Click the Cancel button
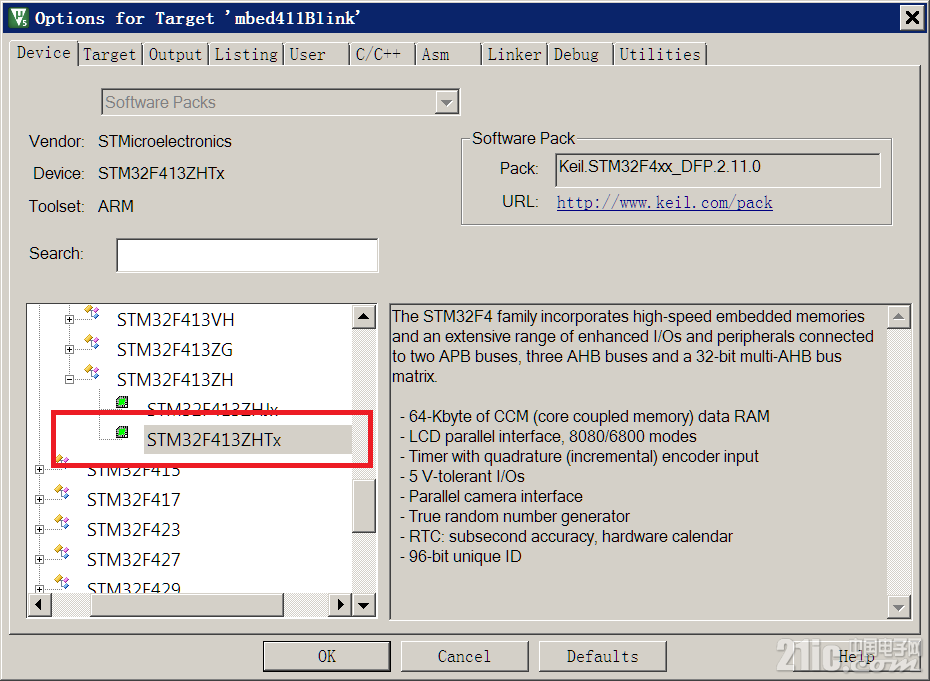 tap(464, 656)
